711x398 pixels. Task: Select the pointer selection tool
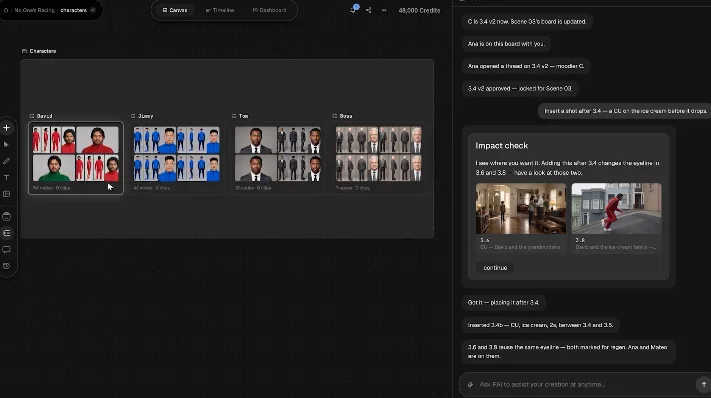(x=6, y=145)
